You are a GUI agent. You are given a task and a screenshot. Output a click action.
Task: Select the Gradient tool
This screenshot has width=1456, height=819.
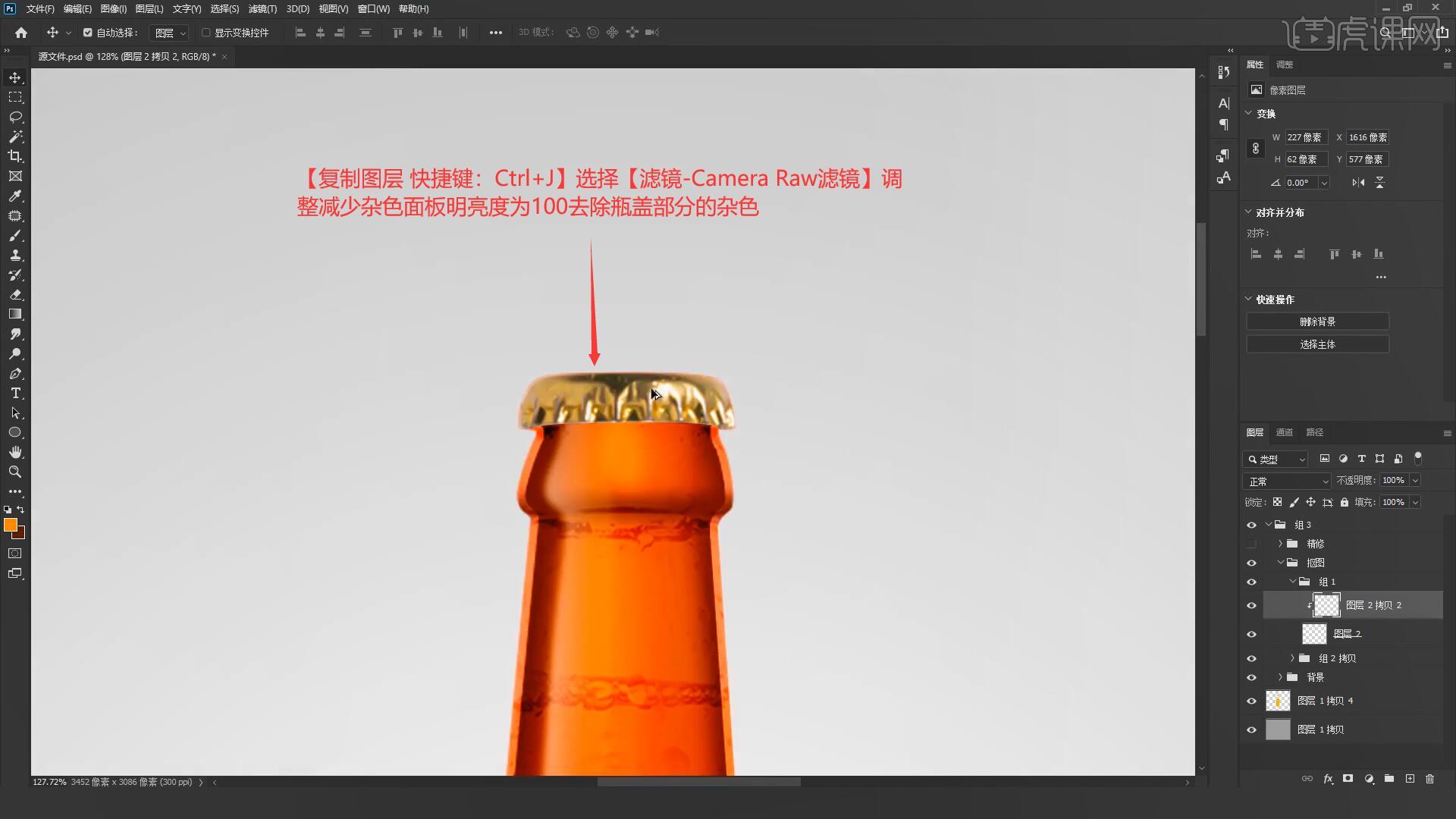point(15,314)
